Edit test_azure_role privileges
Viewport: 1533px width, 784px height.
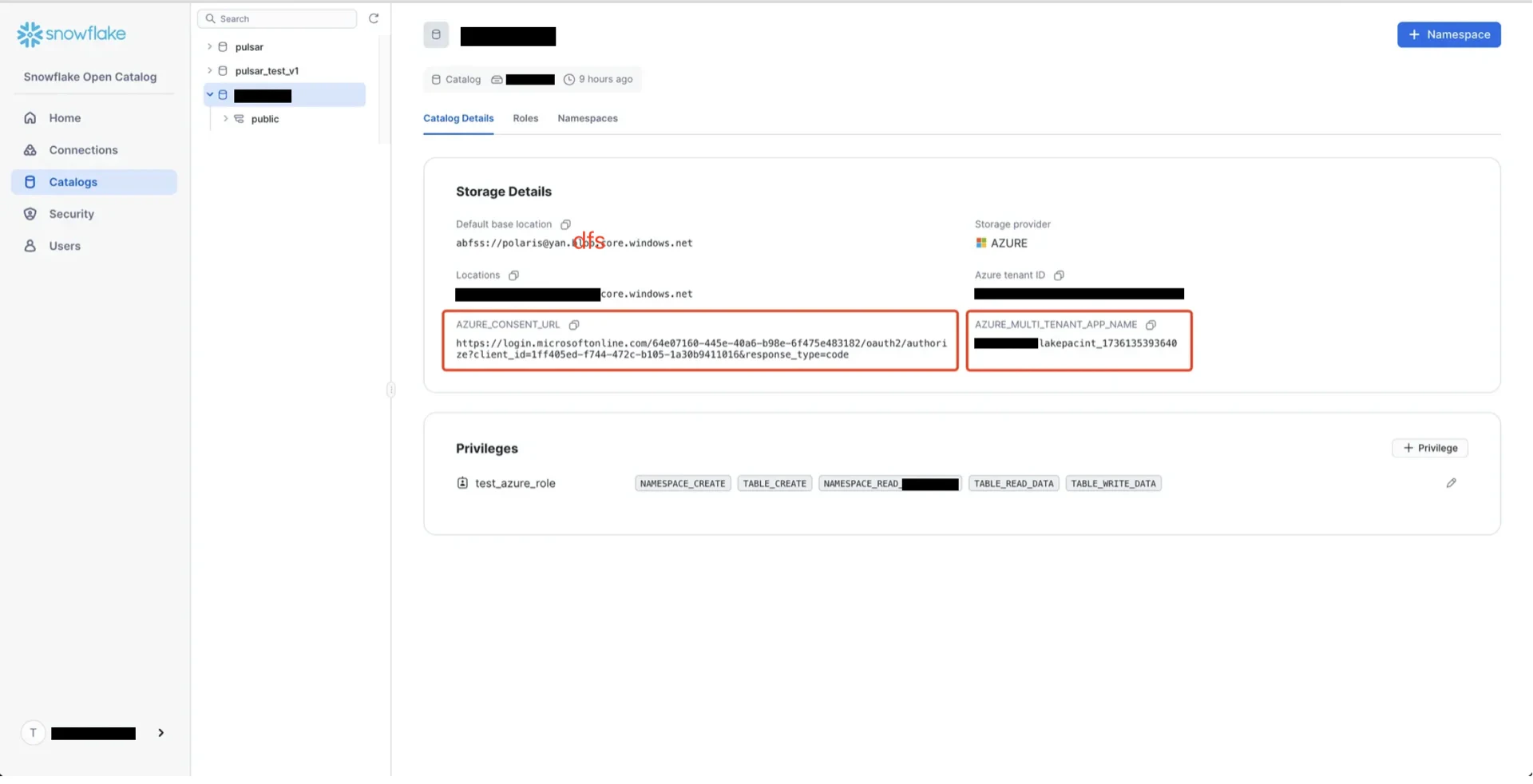pos(1451,483)
